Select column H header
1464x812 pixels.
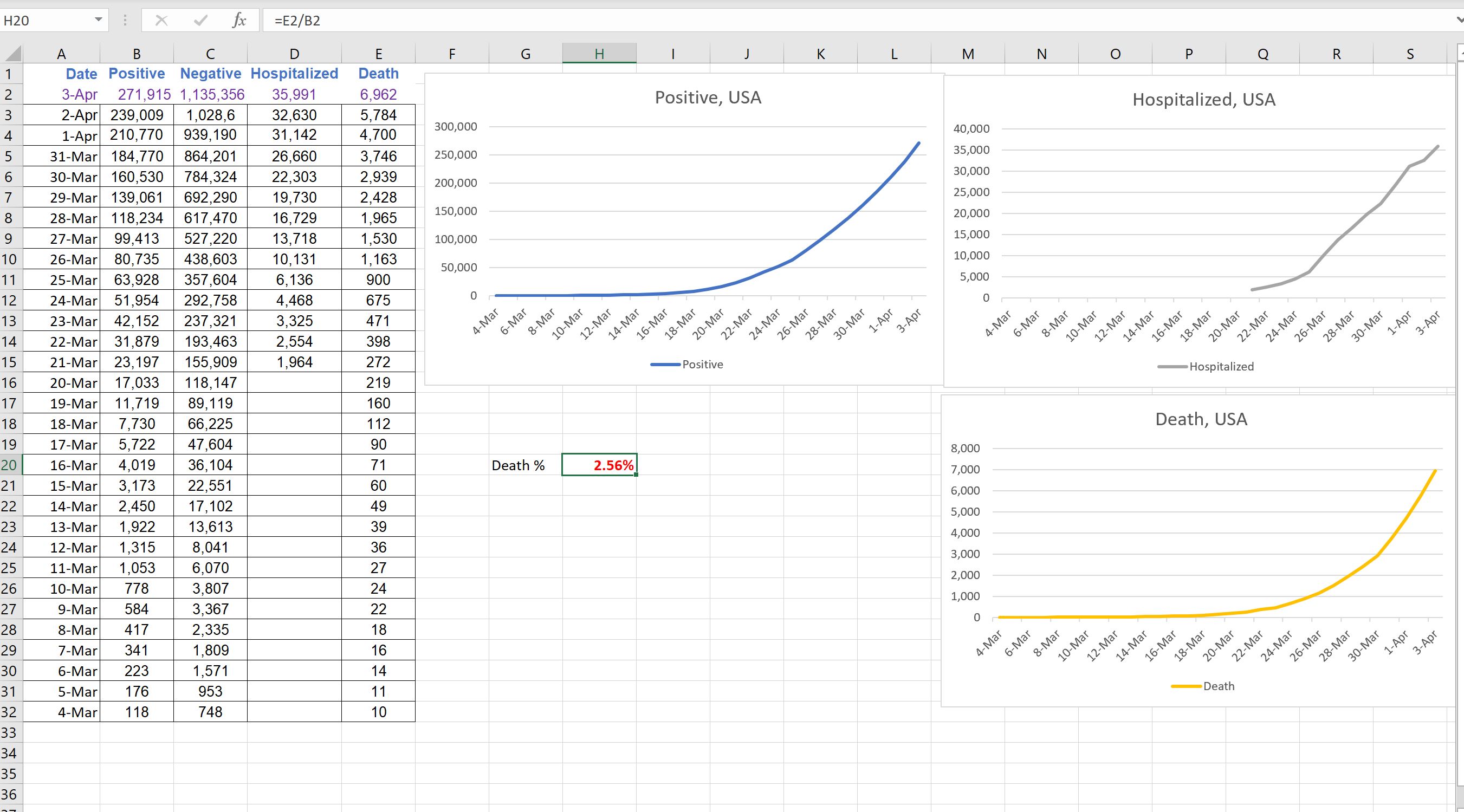coord(599,54)
